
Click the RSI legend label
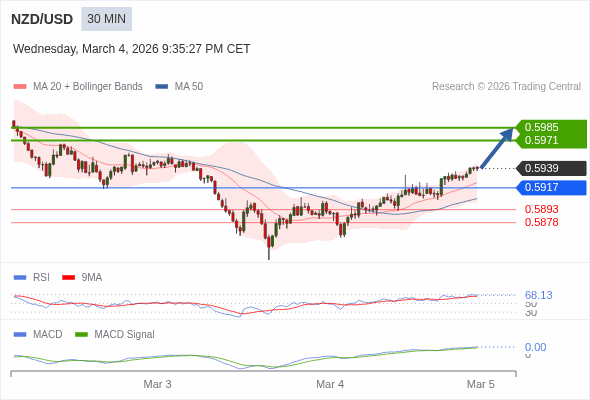click(41, 278)
